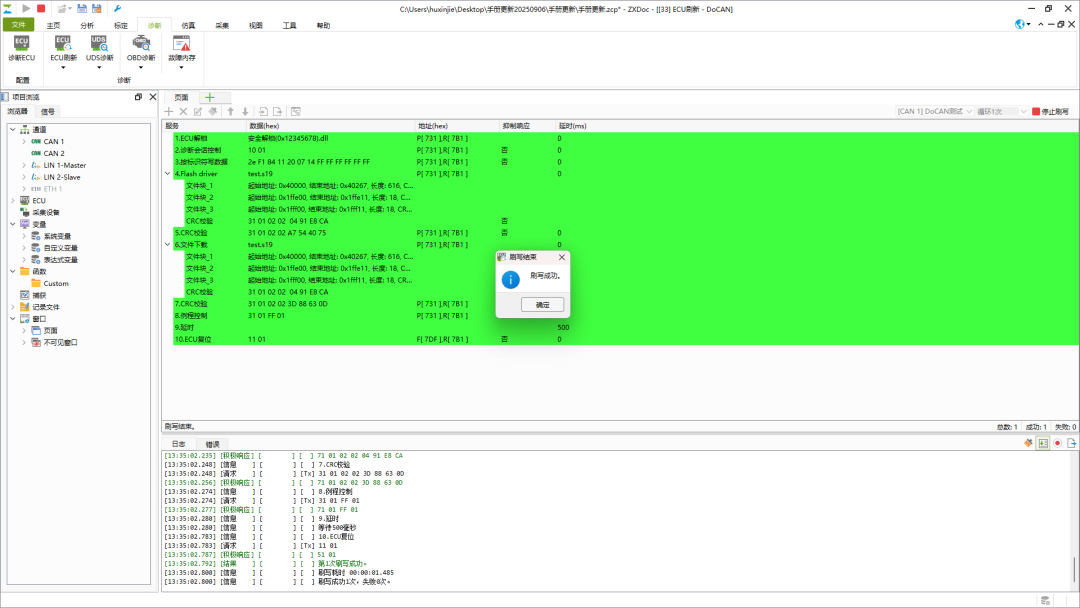Switch to the 仿真 ribbon tab

(188, 24)
